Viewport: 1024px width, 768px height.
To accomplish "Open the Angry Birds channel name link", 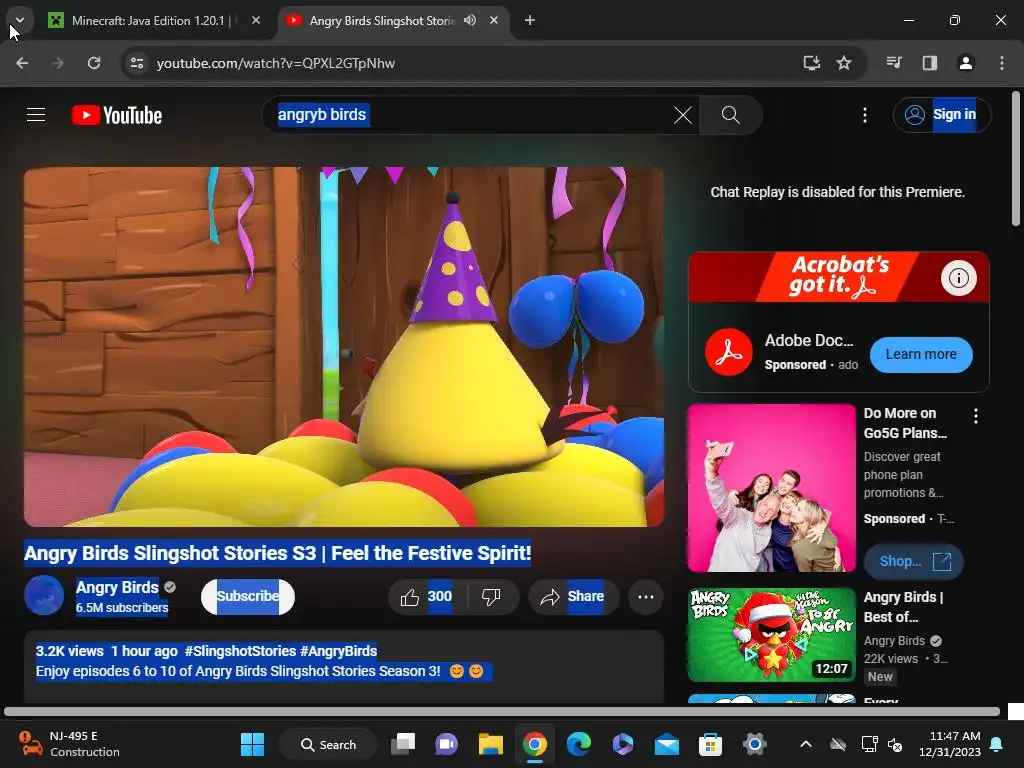I will [x=118, y=587].
